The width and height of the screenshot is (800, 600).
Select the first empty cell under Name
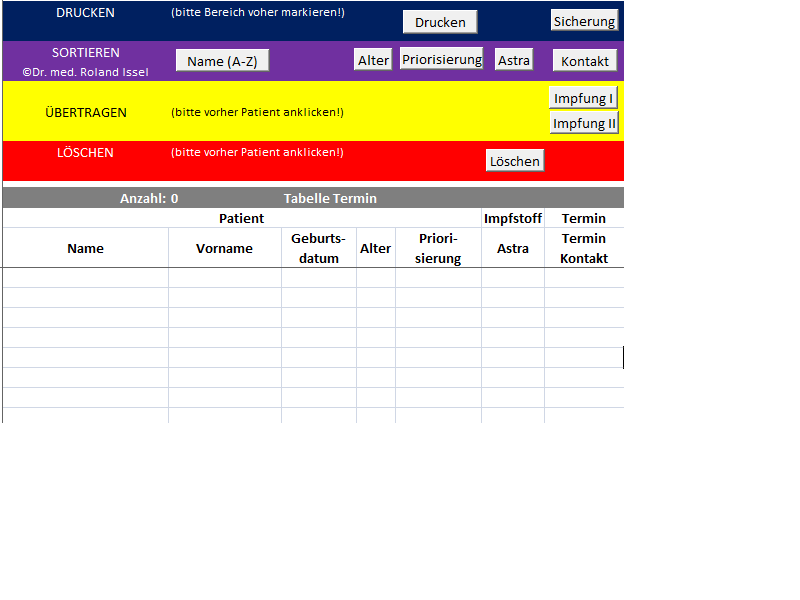[85, 278]
